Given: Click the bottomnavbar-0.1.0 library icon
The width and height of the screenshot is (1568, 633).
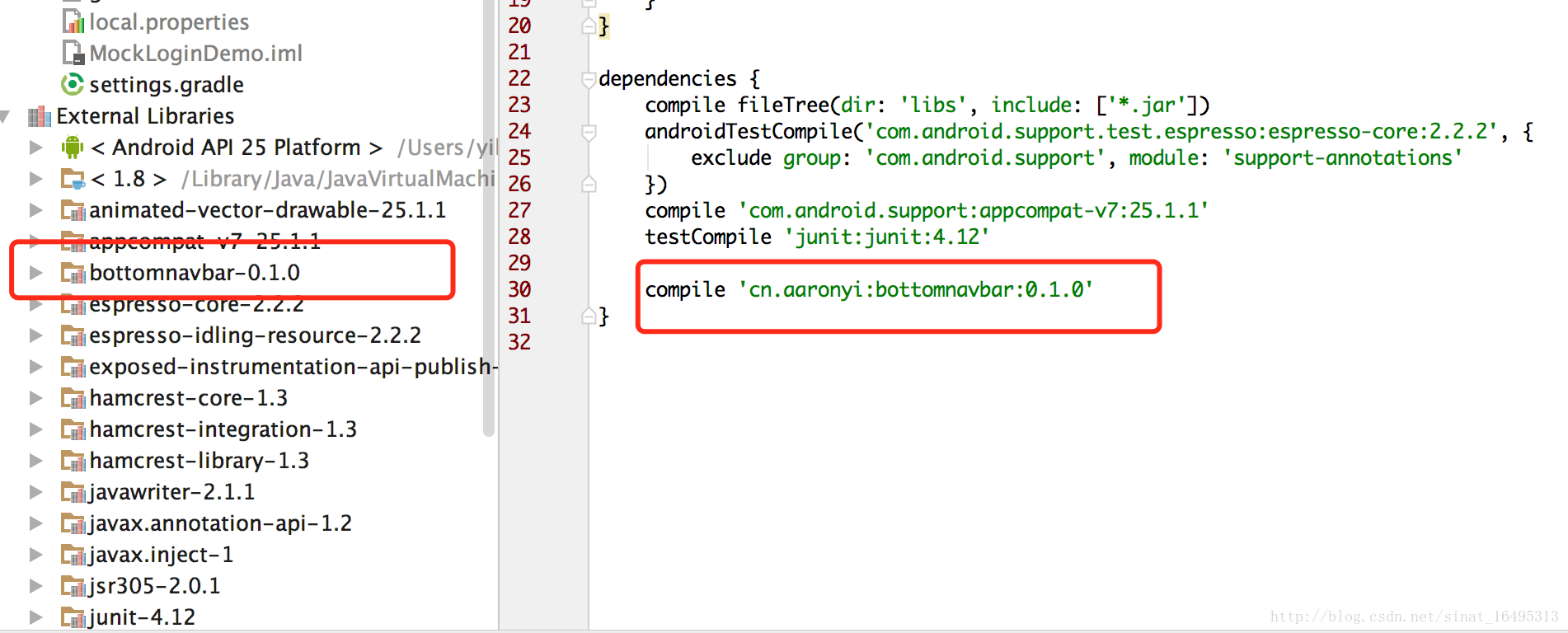Looking at the screenshot, I should pos(73,273).
